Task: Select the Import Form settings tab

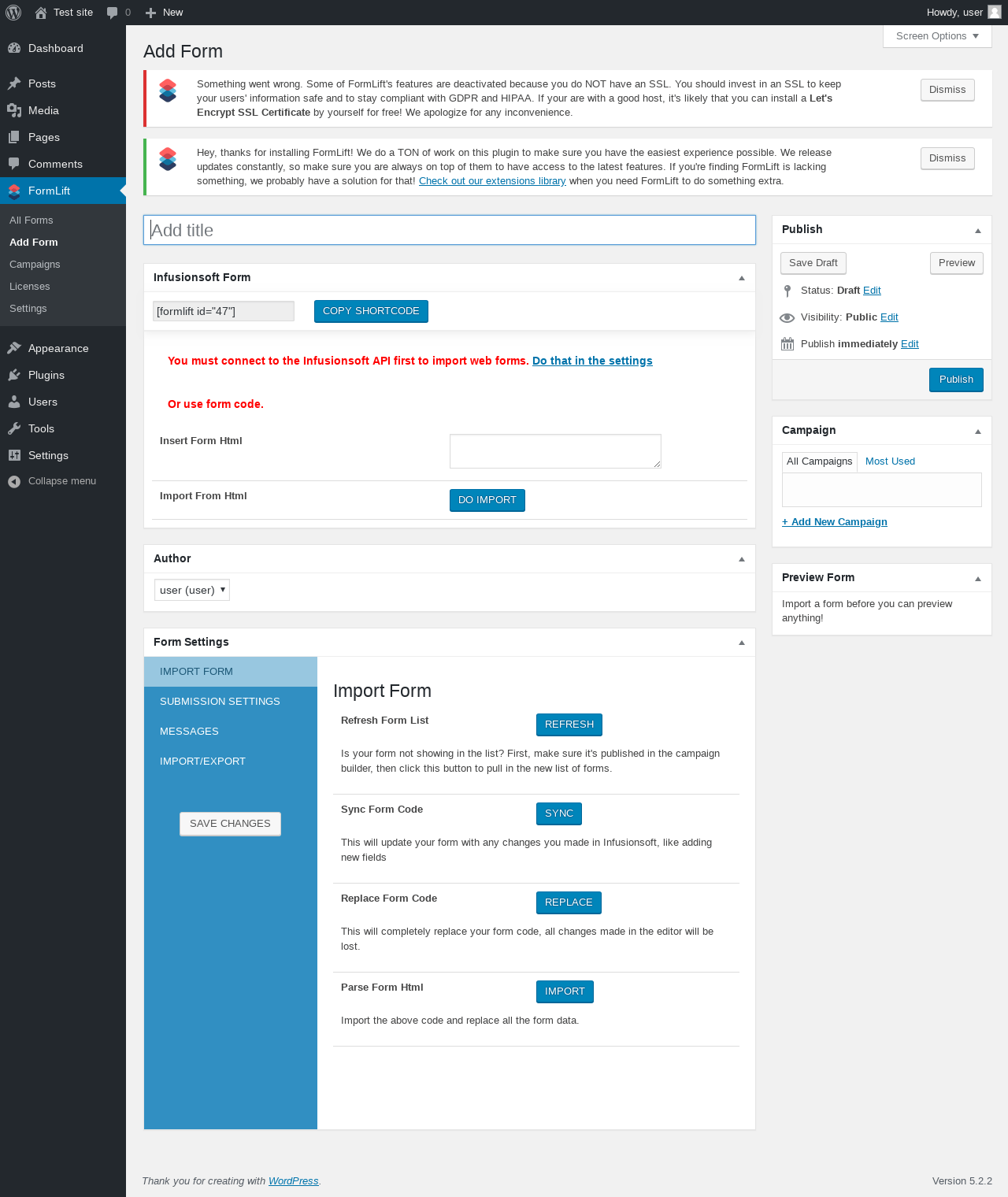Action: (231, 672)
